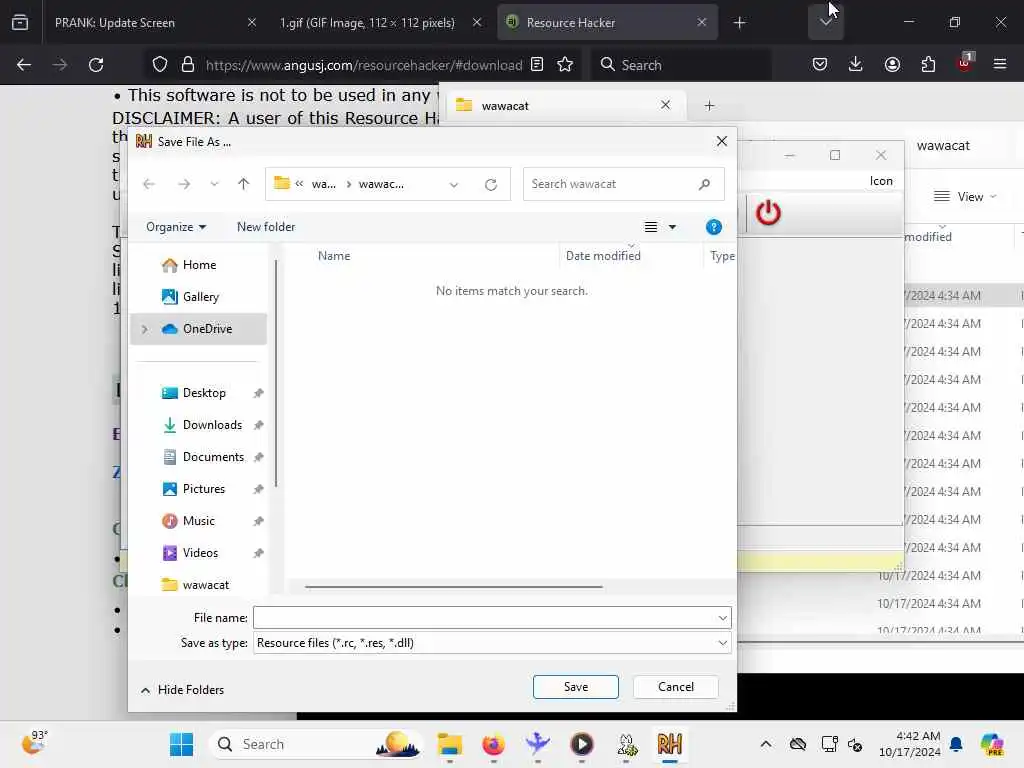Open the View menu in the wawacat Explorer window
The image size is (1024, 768).
pyautogui.click(x=965, y=197)
